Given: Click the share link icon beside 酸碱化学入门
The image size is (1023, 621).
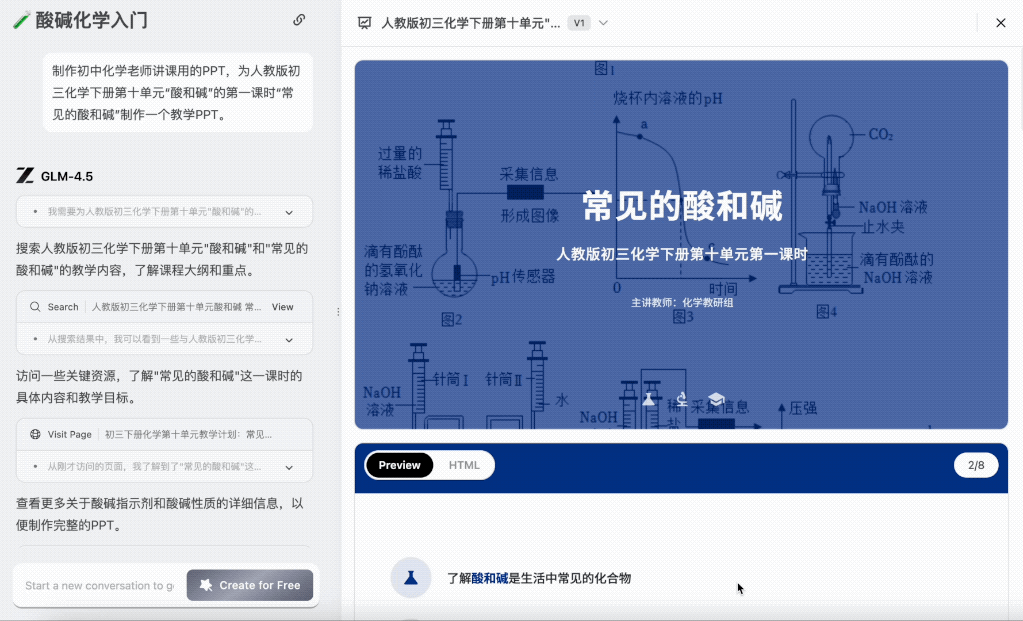Looking at the screenshot, I should [299, 20].
